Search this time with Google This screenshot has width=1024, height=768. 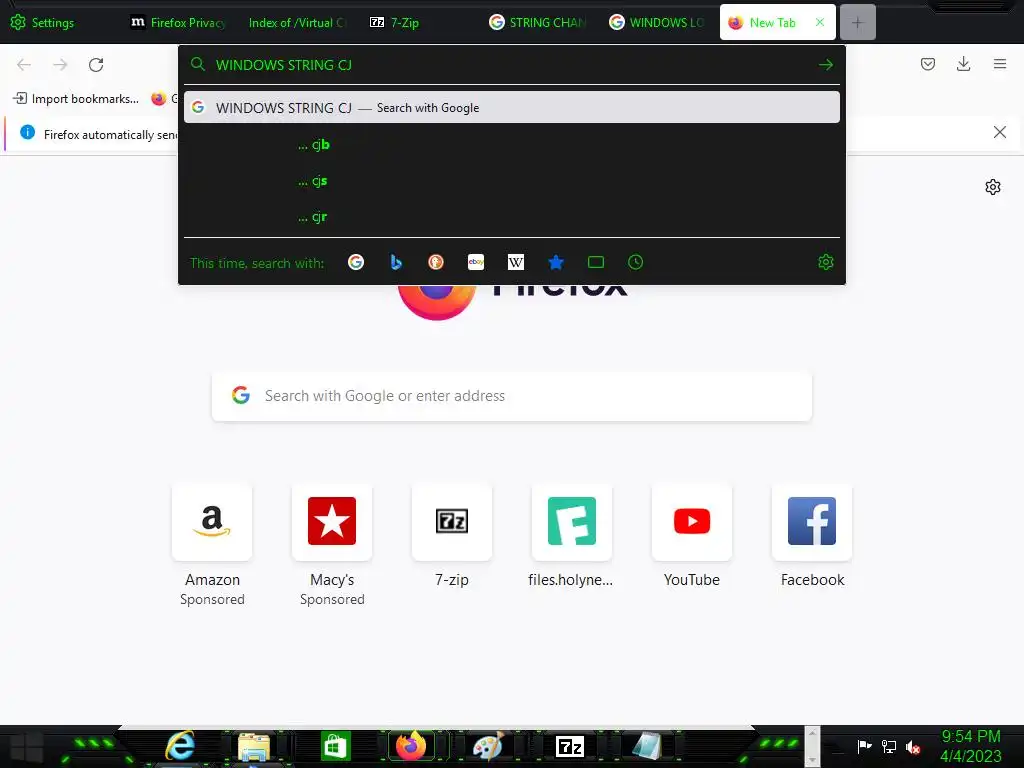click(356, 263)
